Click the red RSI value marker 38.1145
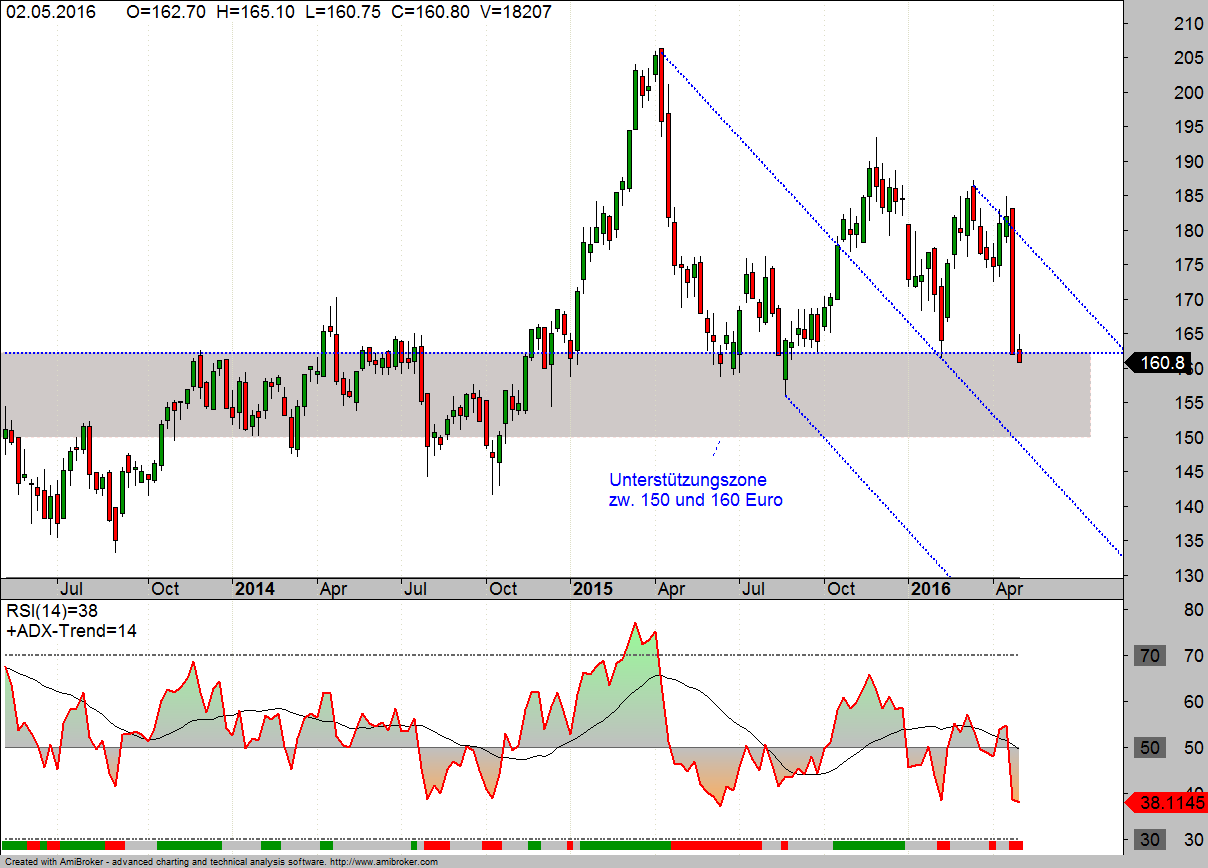Viewport: 1208px width, 868px height. 1165,802
